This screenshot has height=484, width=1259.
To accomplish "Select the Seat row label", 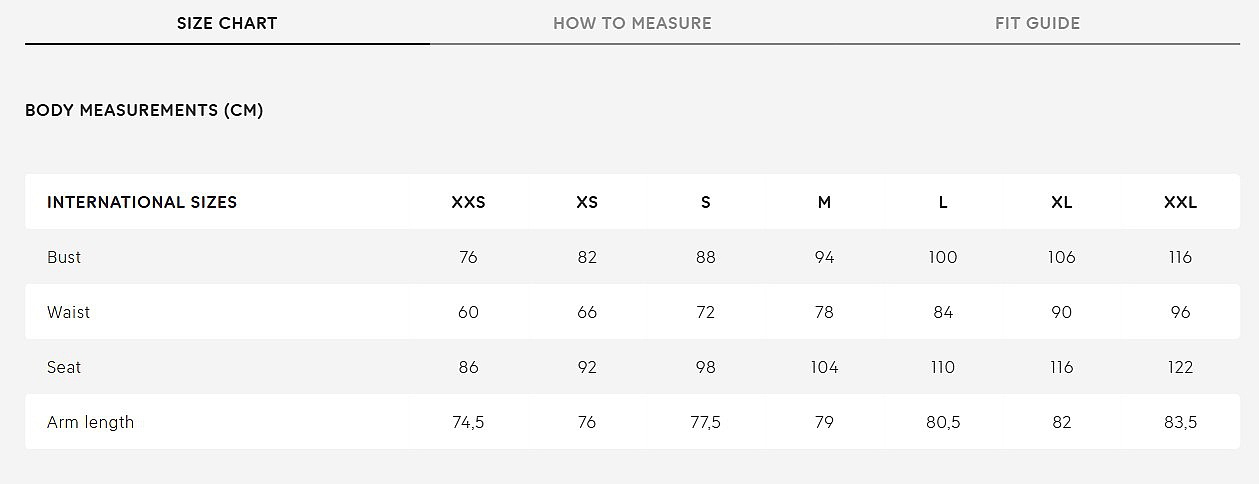I will [x=64, y=367].
